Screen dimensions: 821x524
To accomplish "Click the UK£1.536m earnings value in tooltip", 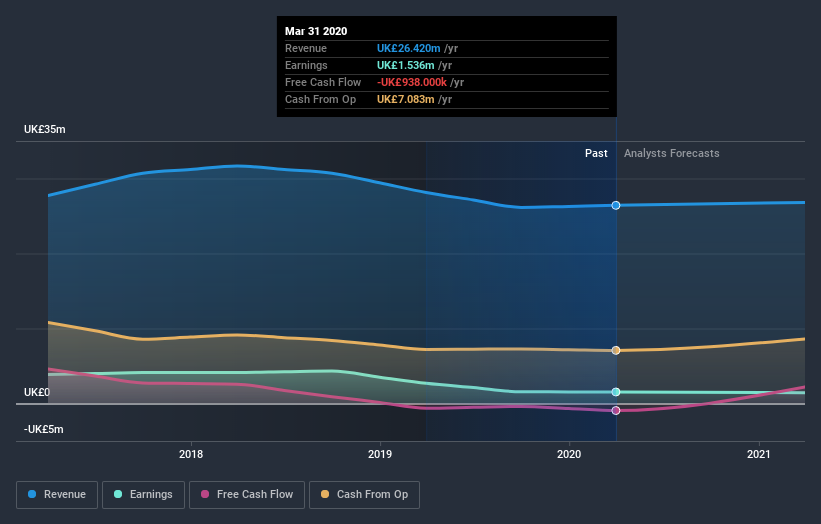I will 405,65.
